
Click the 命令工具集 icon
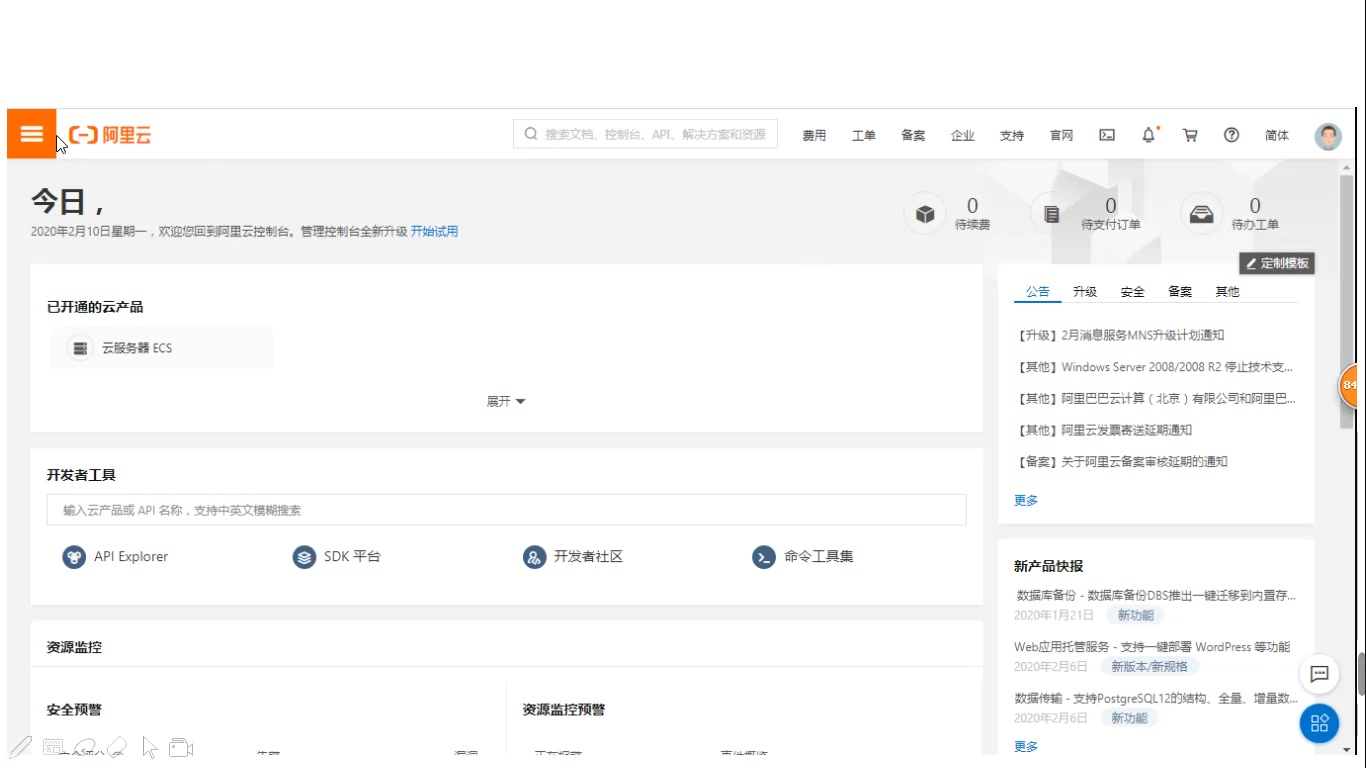click(x=764, y=557)
